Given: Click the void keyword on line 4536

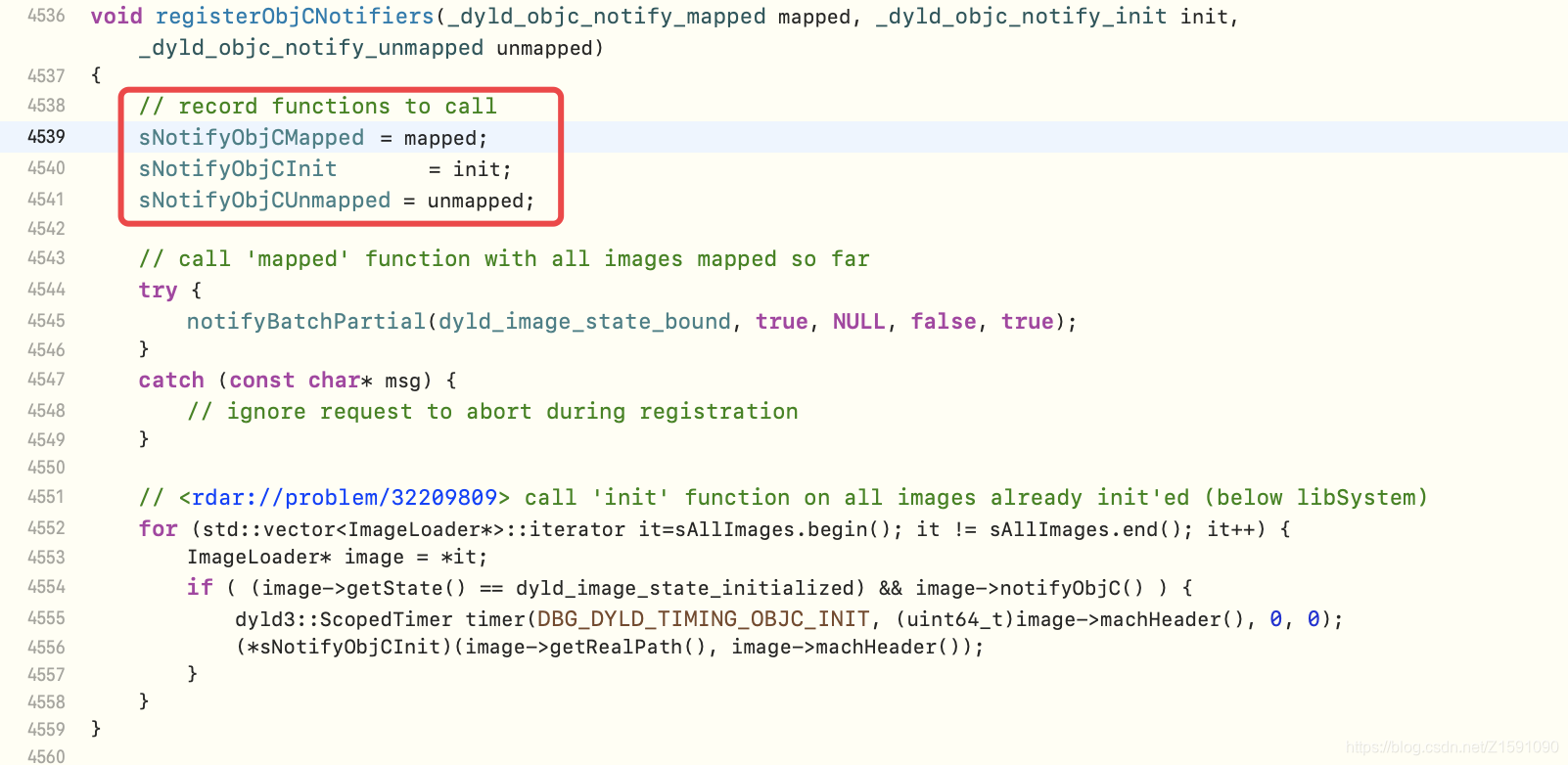Looking at the screenshot, I should click(x=116, y=17).
